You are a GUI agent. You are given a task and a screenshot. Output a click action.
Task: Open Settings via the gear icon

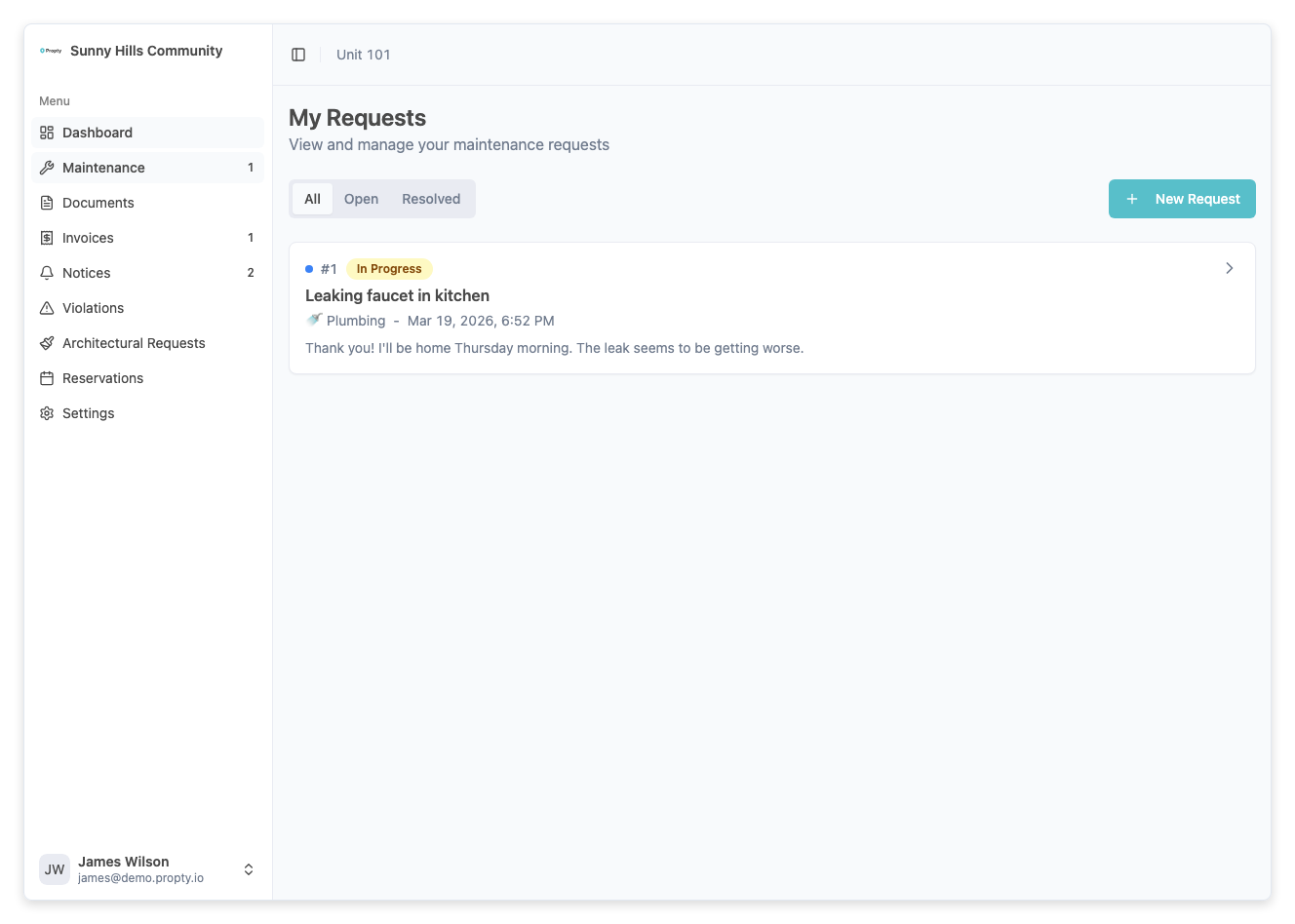click(x=47, y=413)
